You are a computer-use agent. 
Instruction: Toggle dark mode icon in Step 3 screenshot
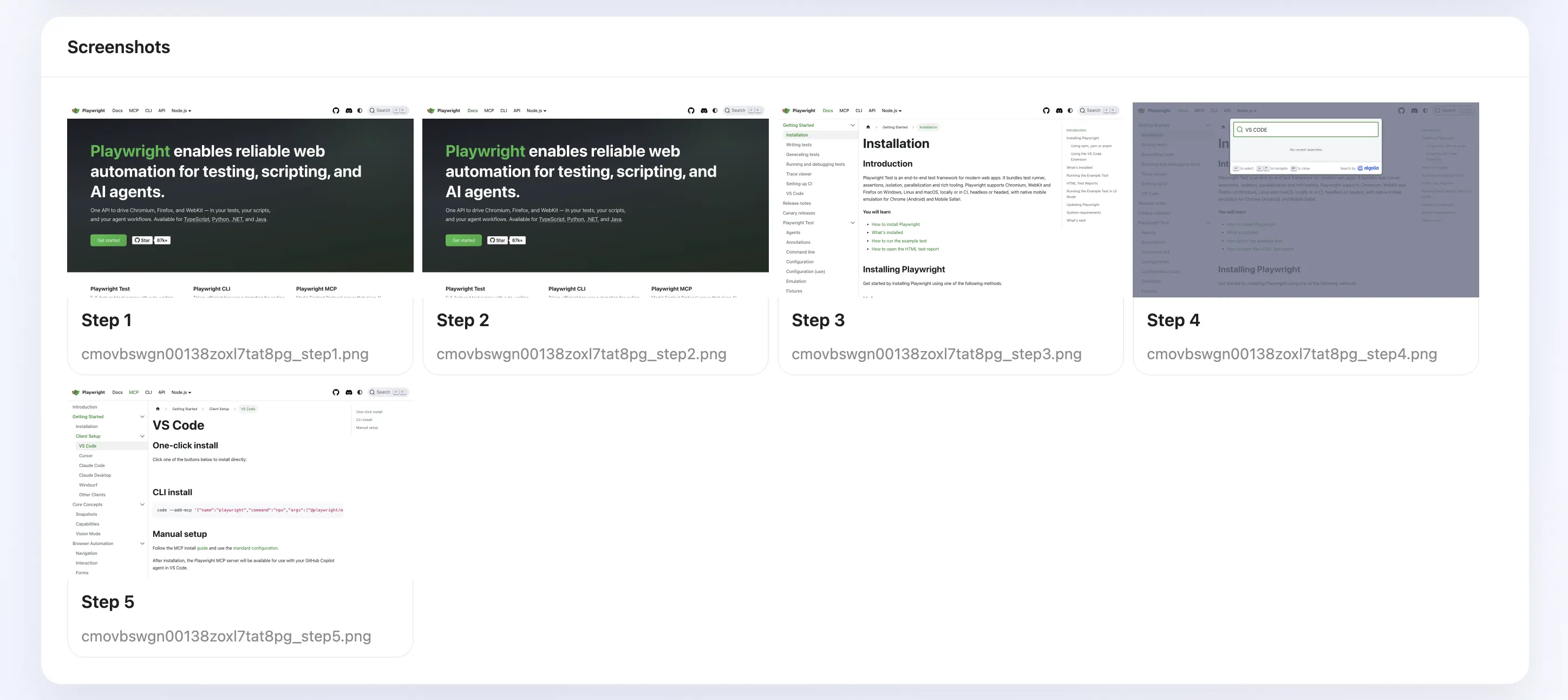(1070, 111)
